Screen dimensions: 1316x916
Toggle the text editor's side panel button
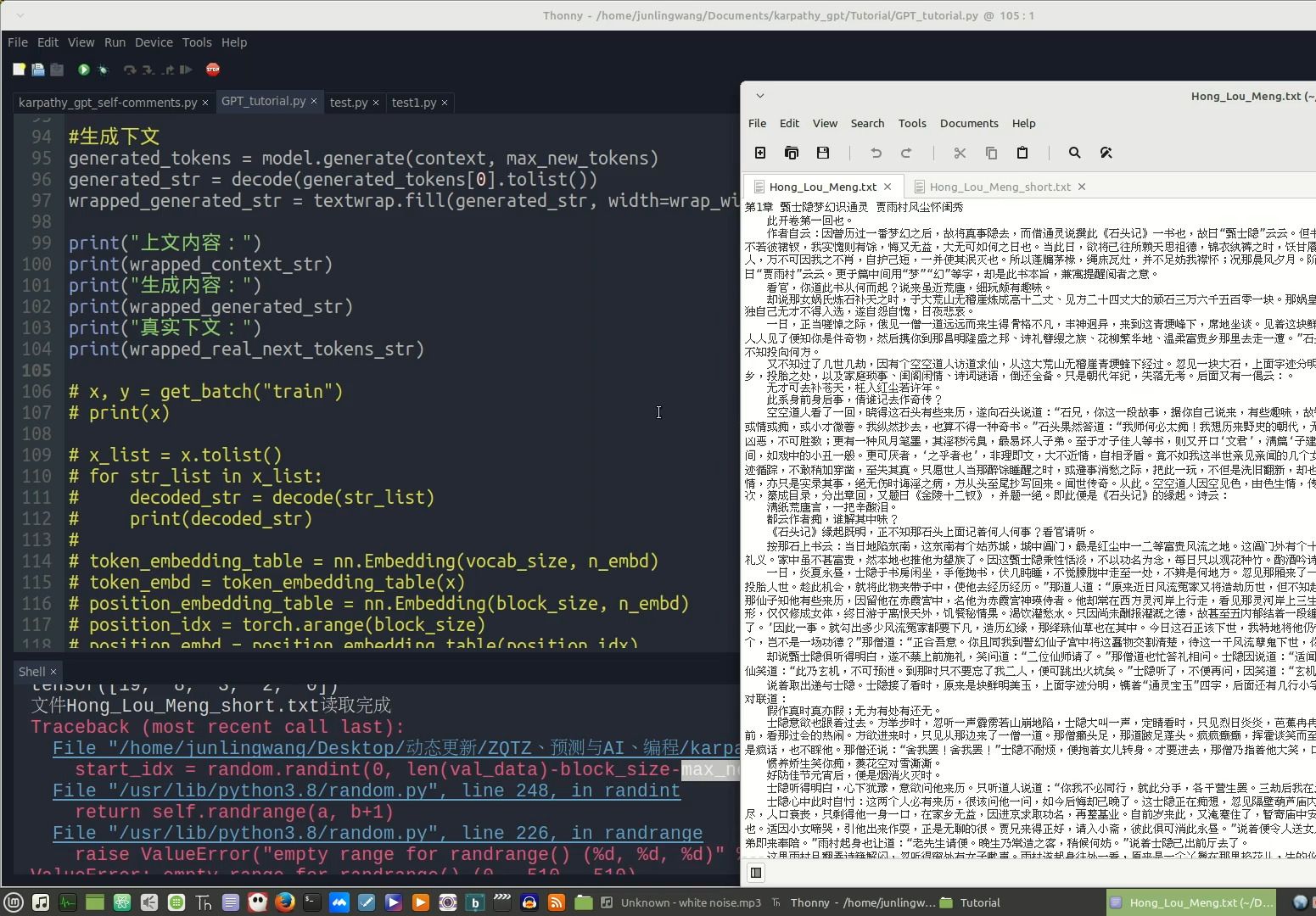(756, 873)
